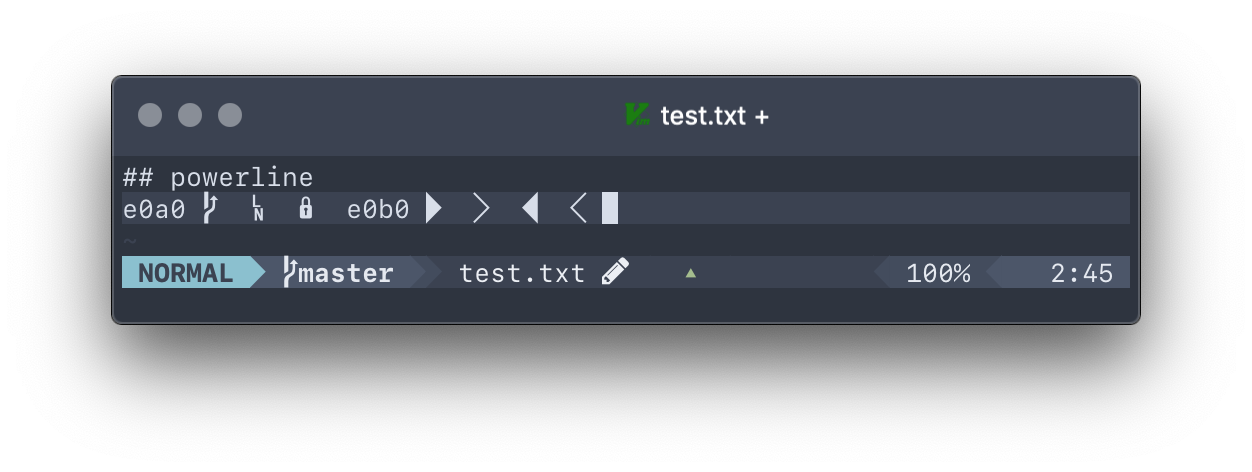Click the NORMAL mode indicator
The height and width of the screenshot is (472, 1252).
[x=186, y=273]
